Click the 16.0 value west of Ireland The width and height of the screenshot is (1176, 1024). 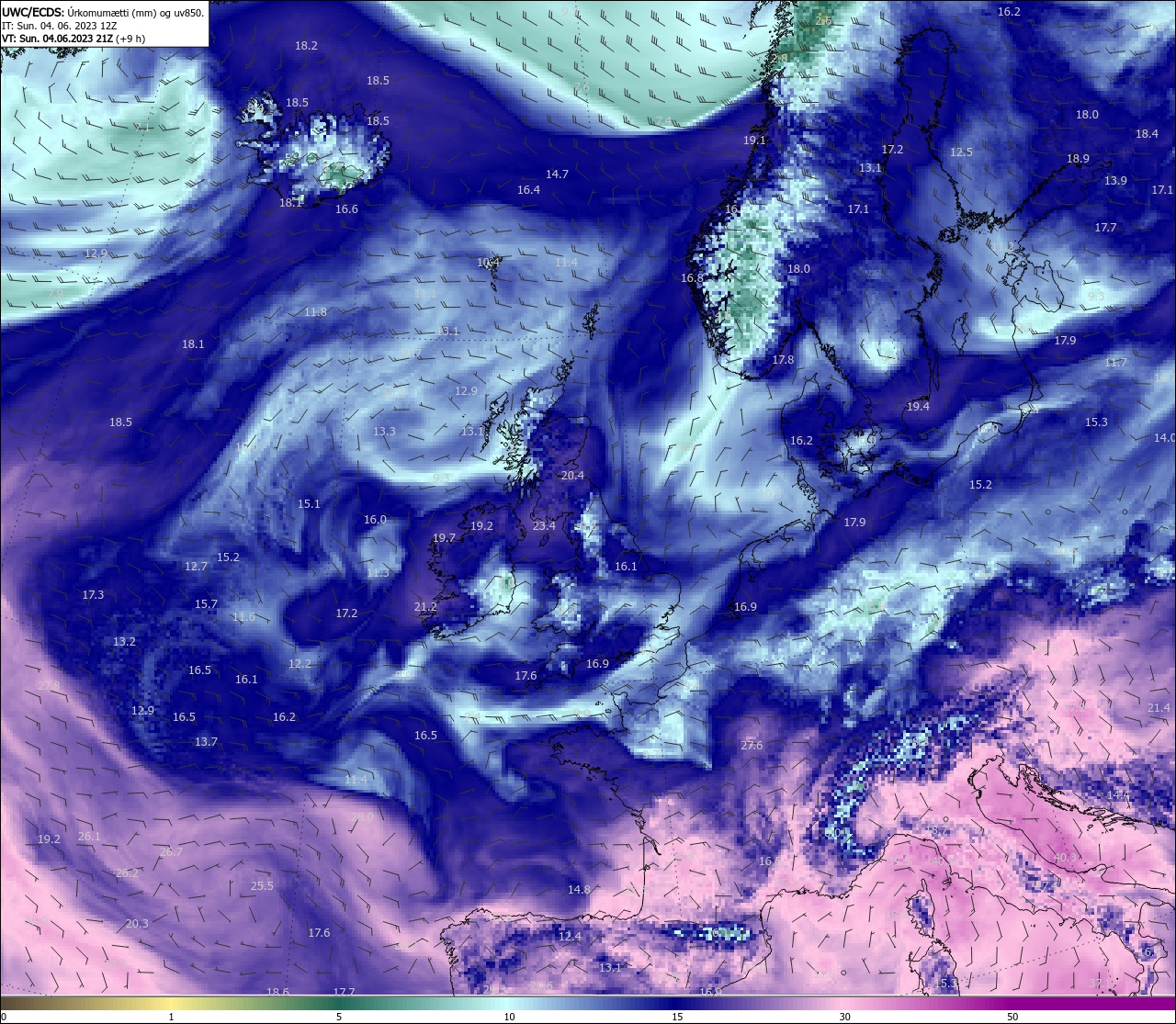[x=375, y=520]
